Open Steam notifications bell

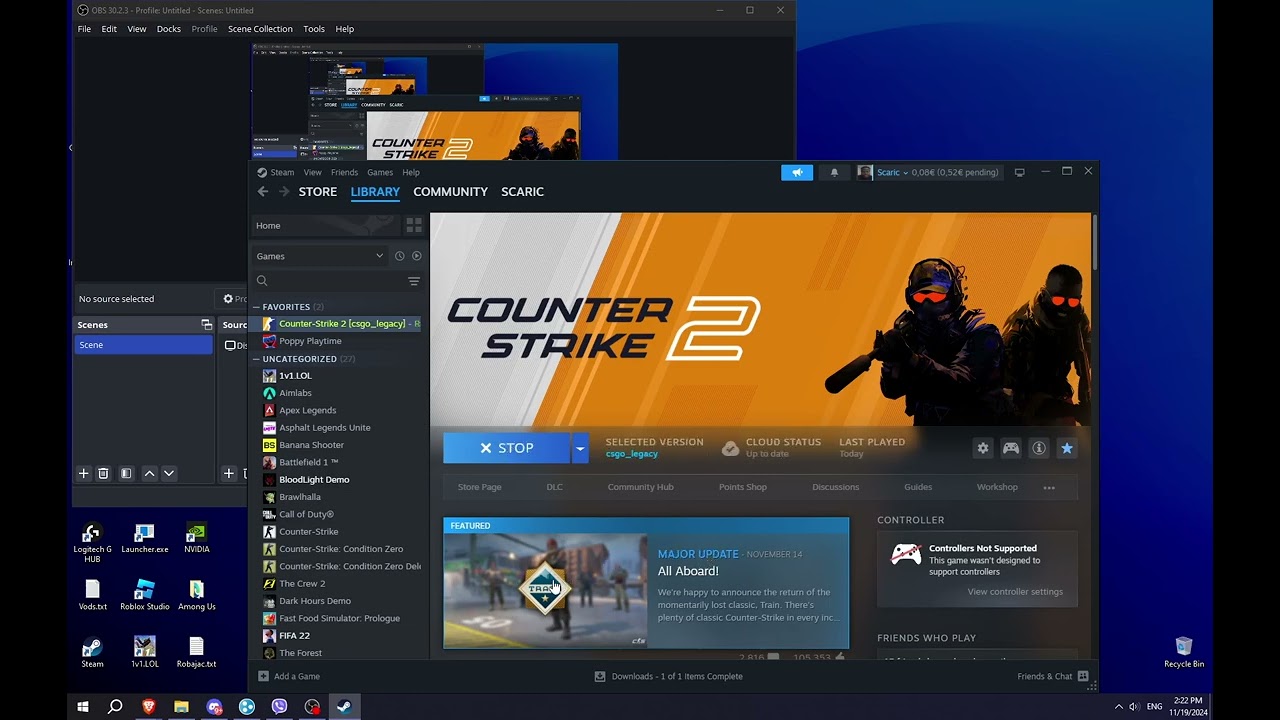tap(835, 172)
